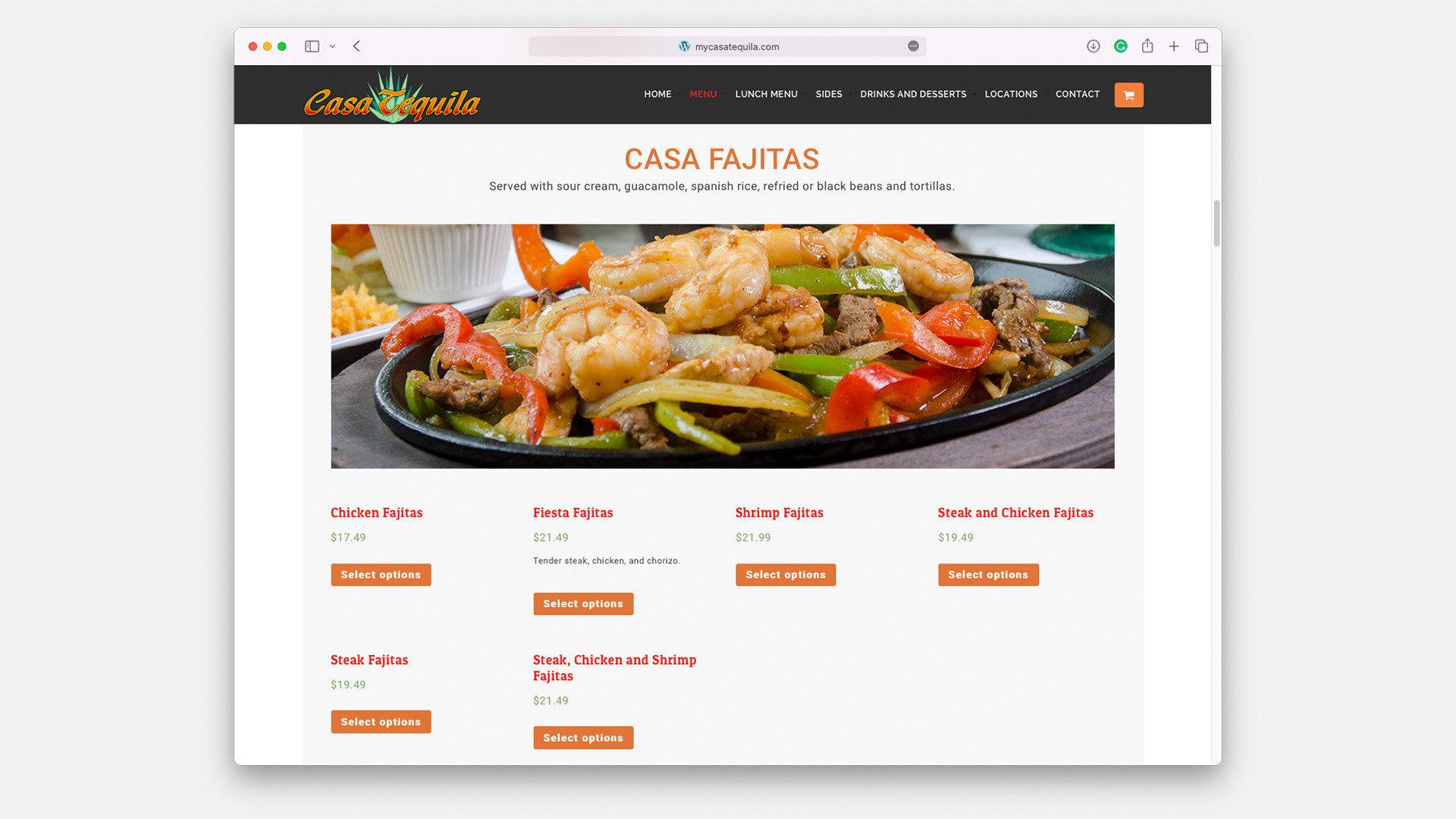Click the mycasatequila.com address field

click(726, 46)
